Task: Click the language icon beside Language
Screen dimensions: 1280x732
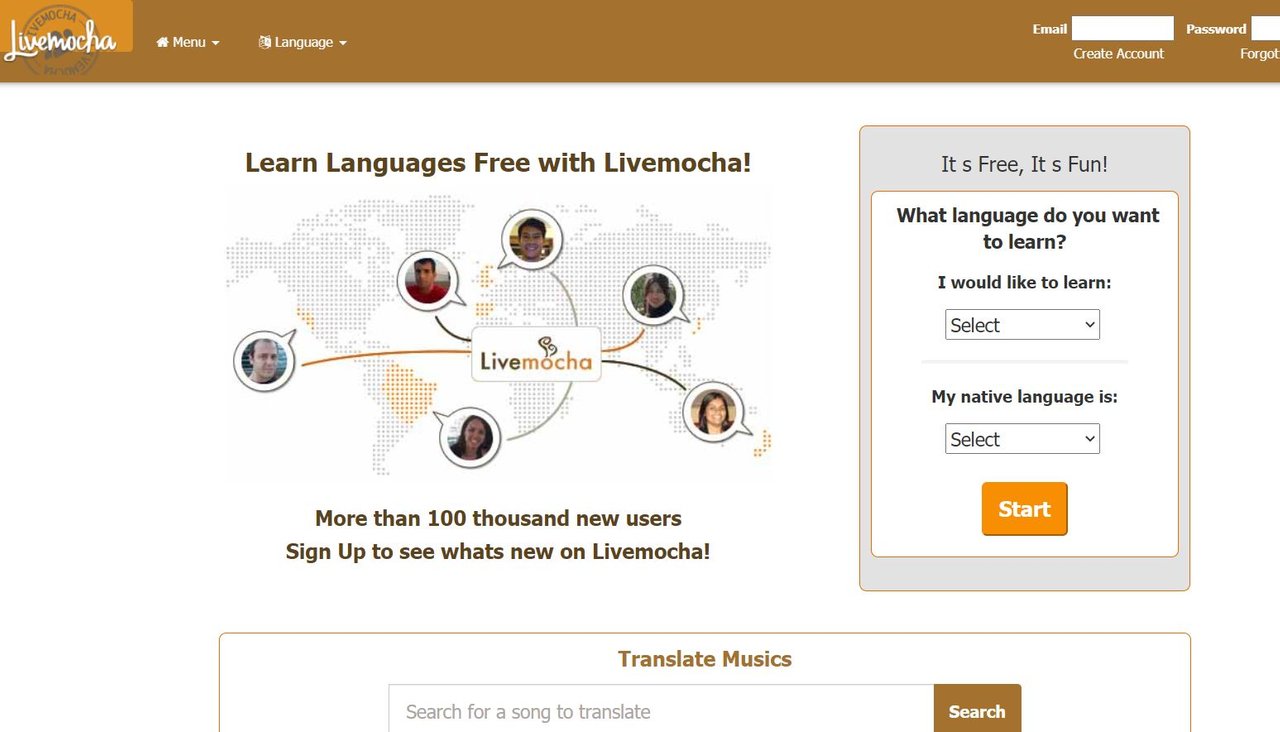Action: coord(265,42)
